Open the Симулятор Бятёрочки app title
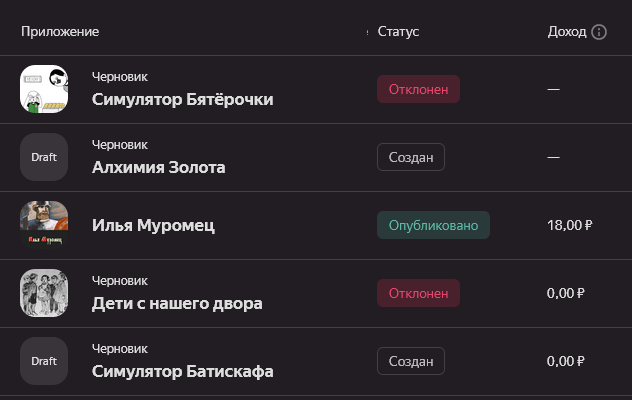 [x=182, y=99]
